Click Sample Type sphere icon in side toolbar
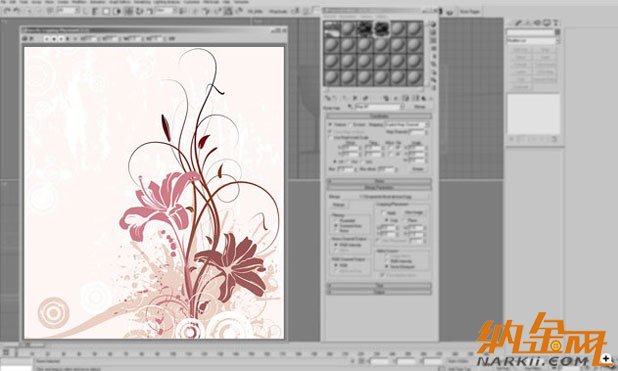Screen dimensions: 618x371 [433, 24]
